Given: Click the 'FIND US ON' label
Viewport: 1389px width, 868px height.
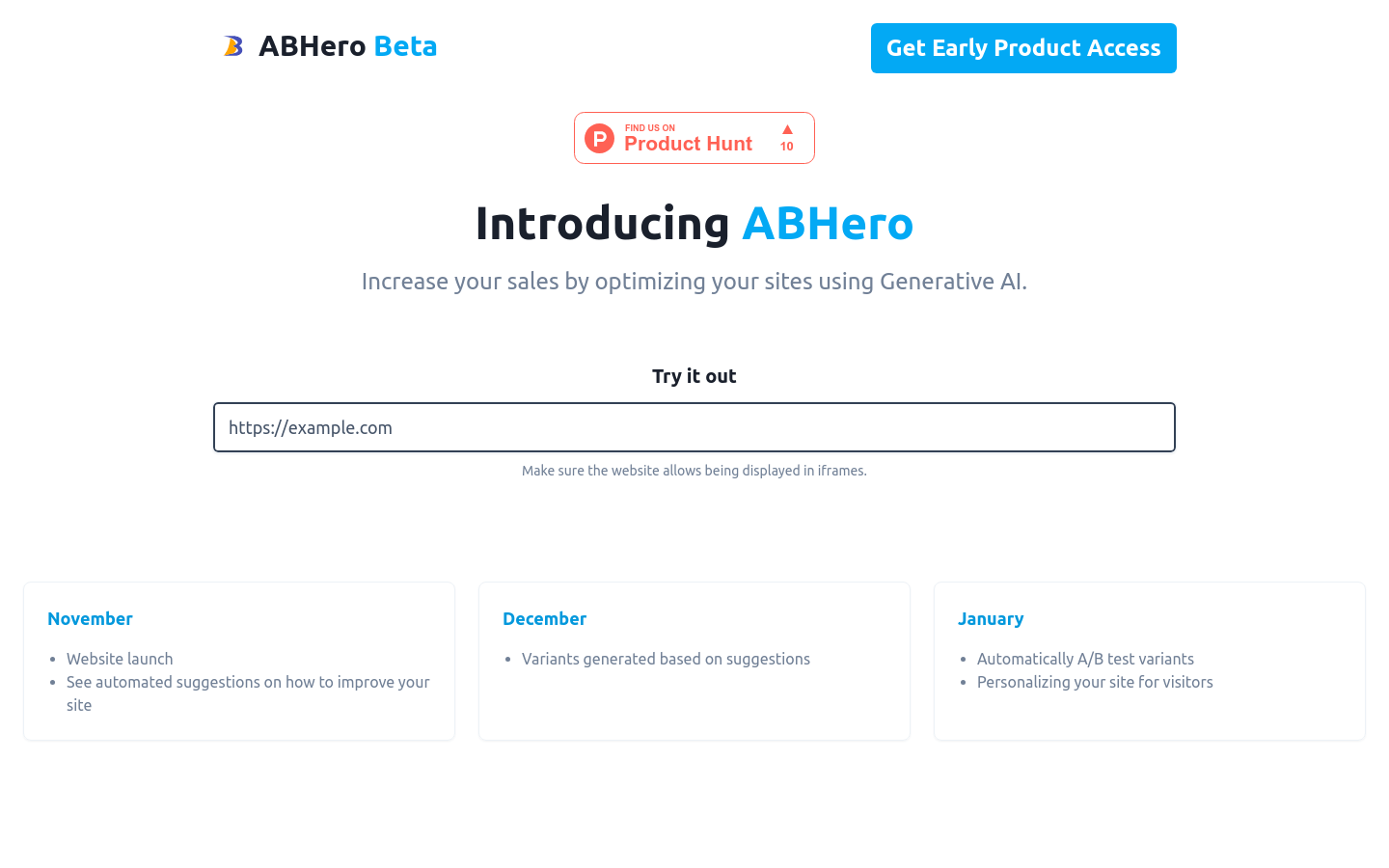Looking at the screenshot, I should [x=651, y=127].
